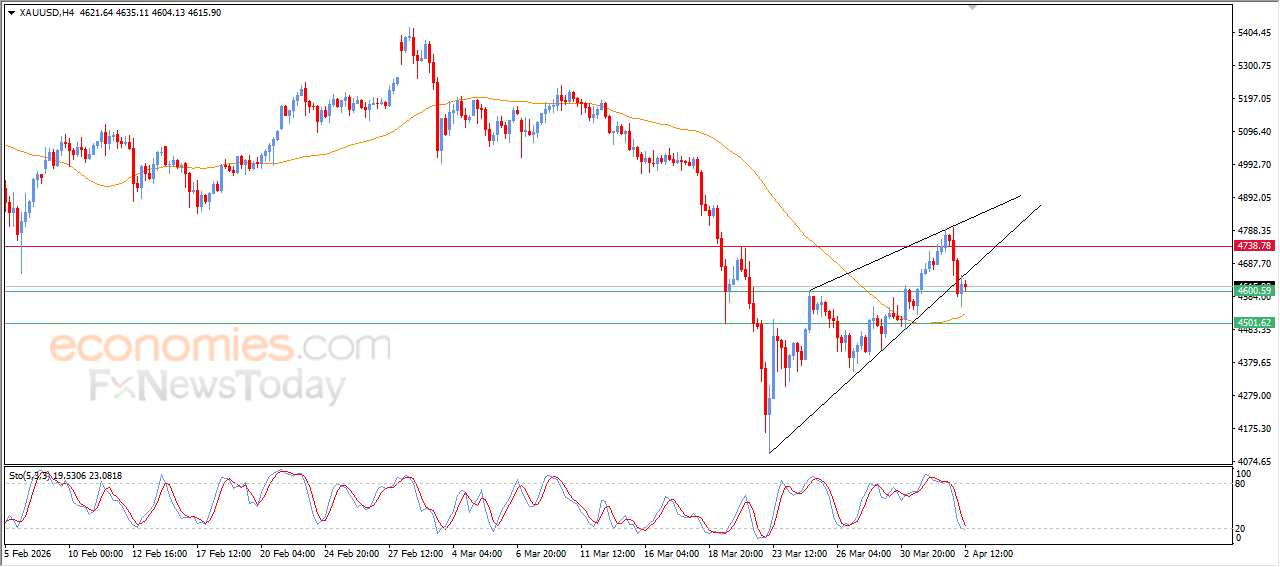Click the 4687.70 price axis value

click(1253, 264)
